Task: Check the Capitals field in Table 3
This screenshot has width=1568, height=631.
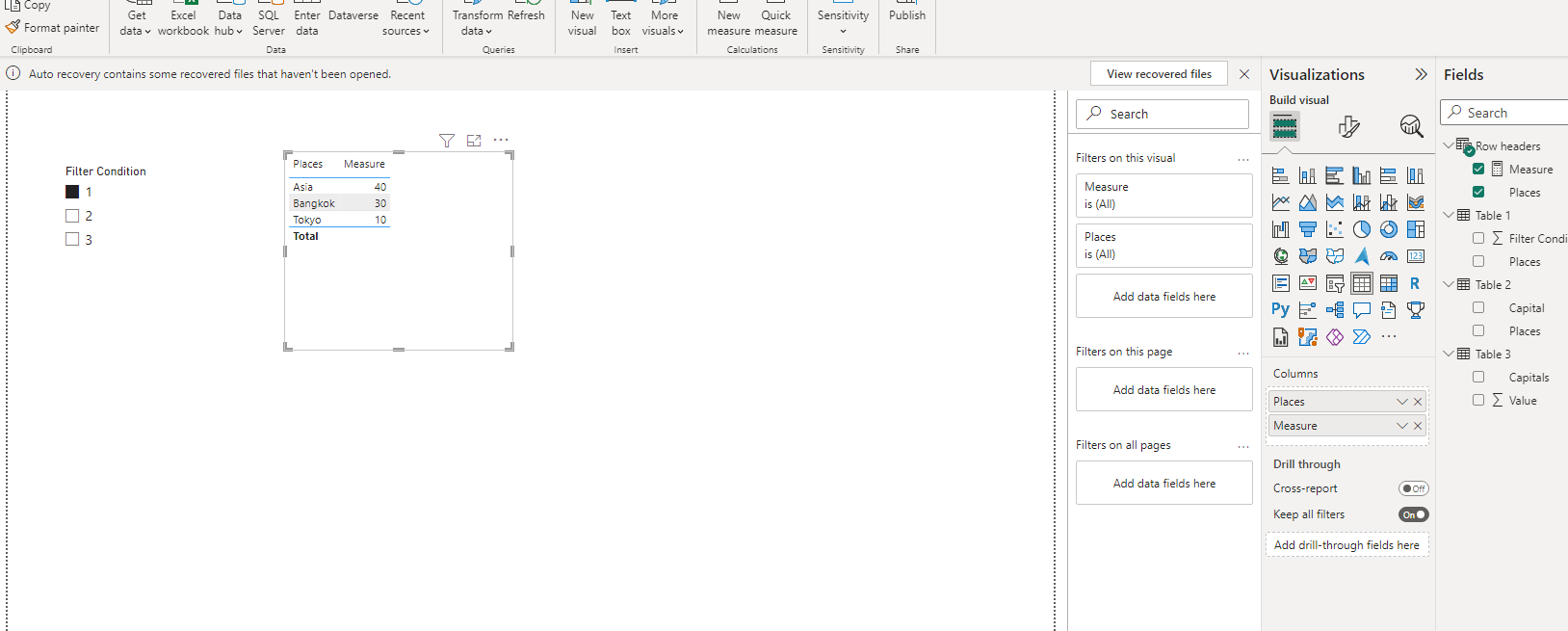Action: (x=1478, y=377)
